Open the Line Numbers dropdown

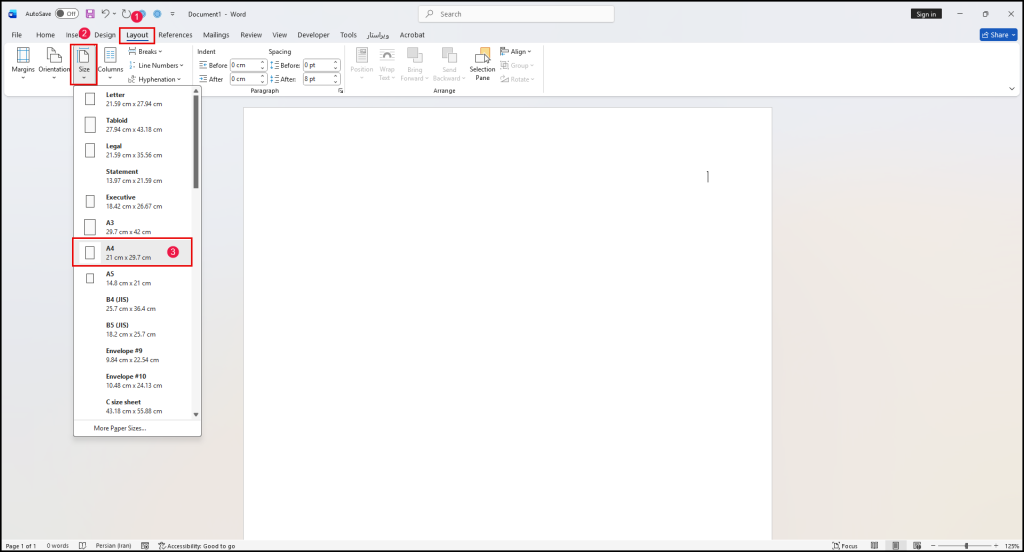pos(156,65)
